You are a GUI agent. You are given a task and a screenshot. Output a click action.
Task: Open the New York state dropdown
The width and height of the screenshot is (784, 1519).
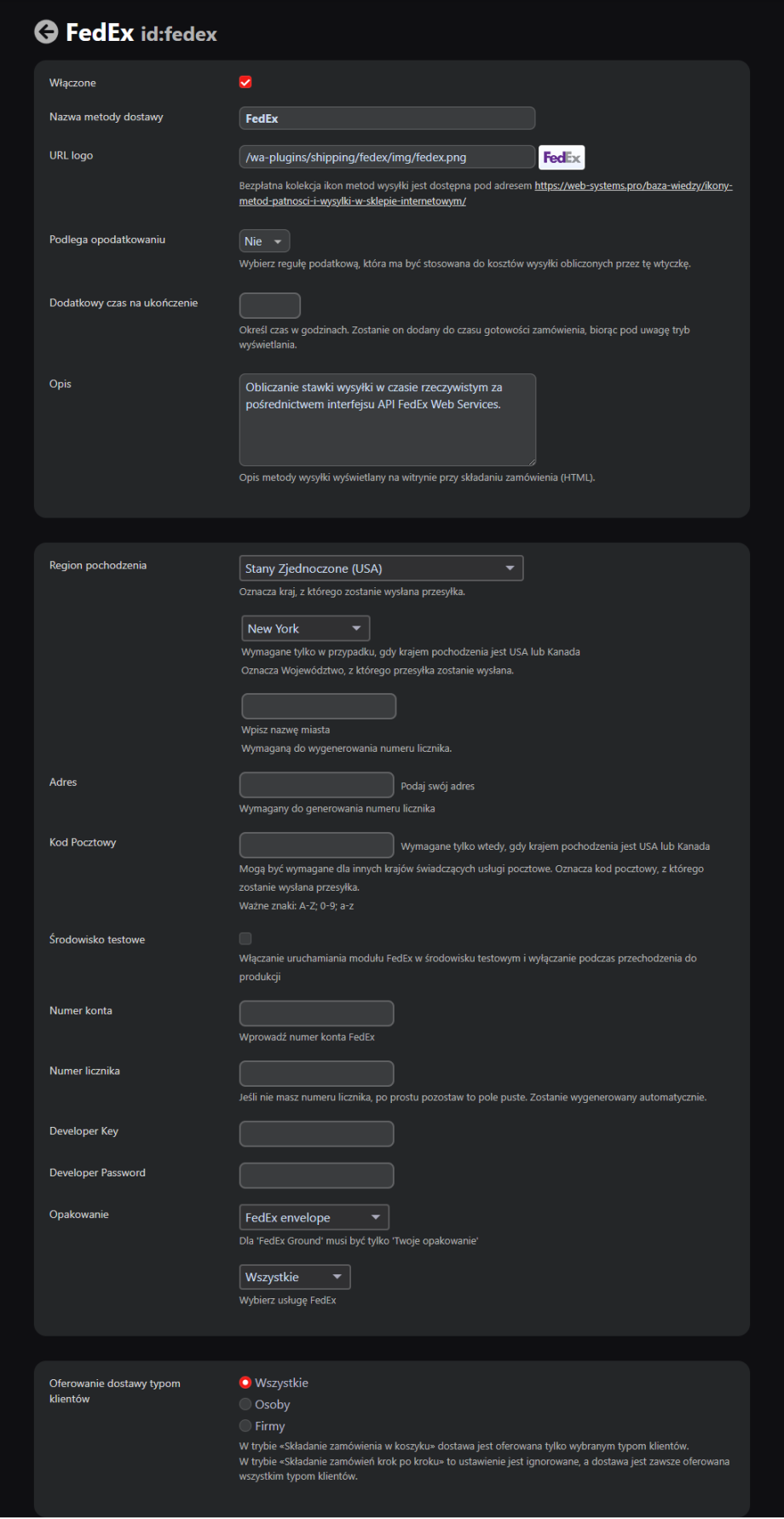click(x=305, y=629)
